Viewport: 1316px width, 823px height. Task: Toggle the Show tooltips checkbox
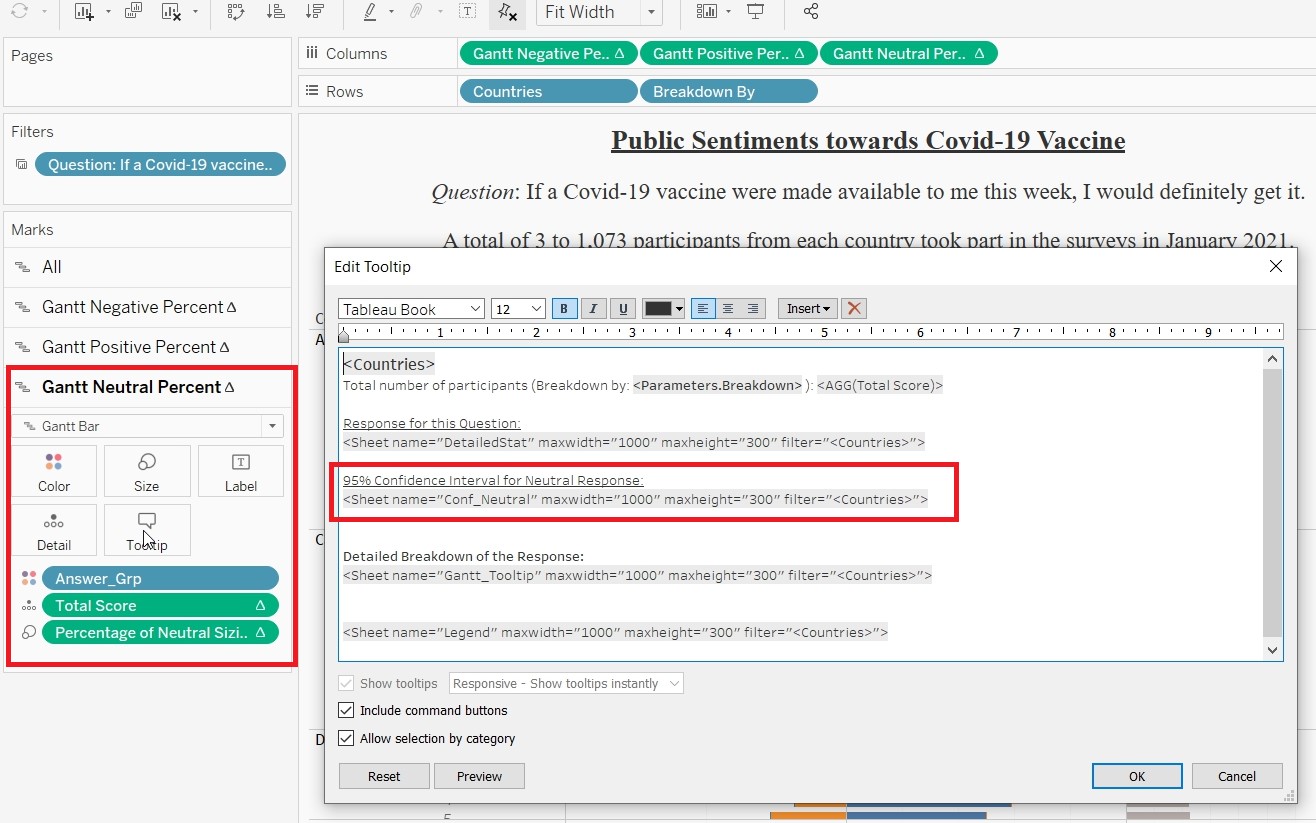346,684
